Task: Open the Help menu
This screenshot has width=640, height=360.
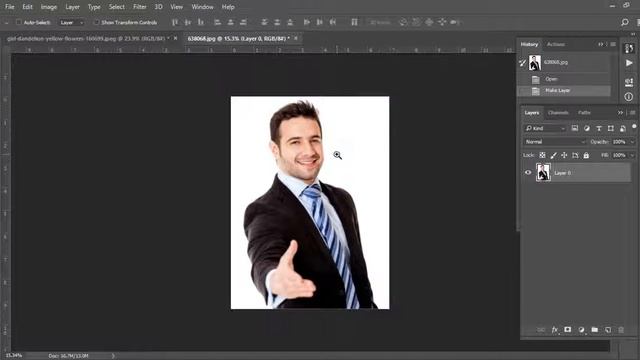Action: click(x=228, y=7)
